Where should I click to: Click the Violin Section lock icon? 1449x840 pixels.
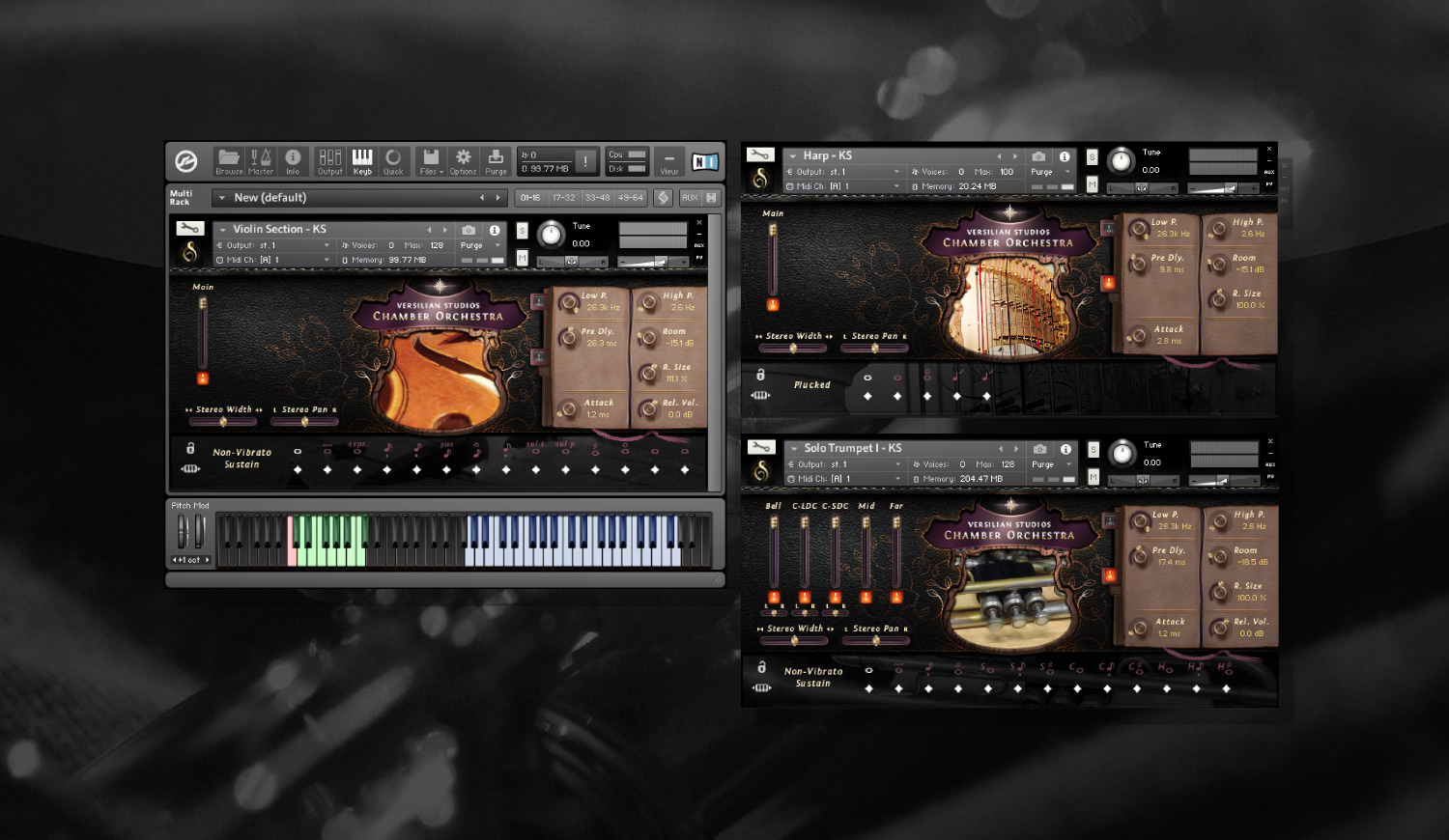(x=190, y=448)
